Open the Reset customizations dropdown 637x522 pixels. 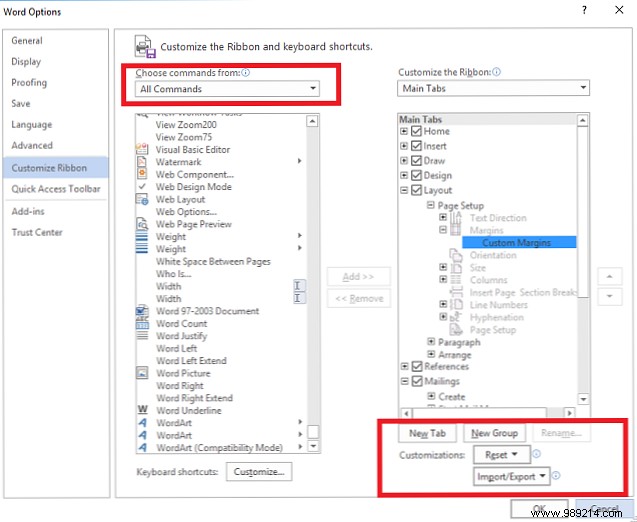(x=502, y=454)
